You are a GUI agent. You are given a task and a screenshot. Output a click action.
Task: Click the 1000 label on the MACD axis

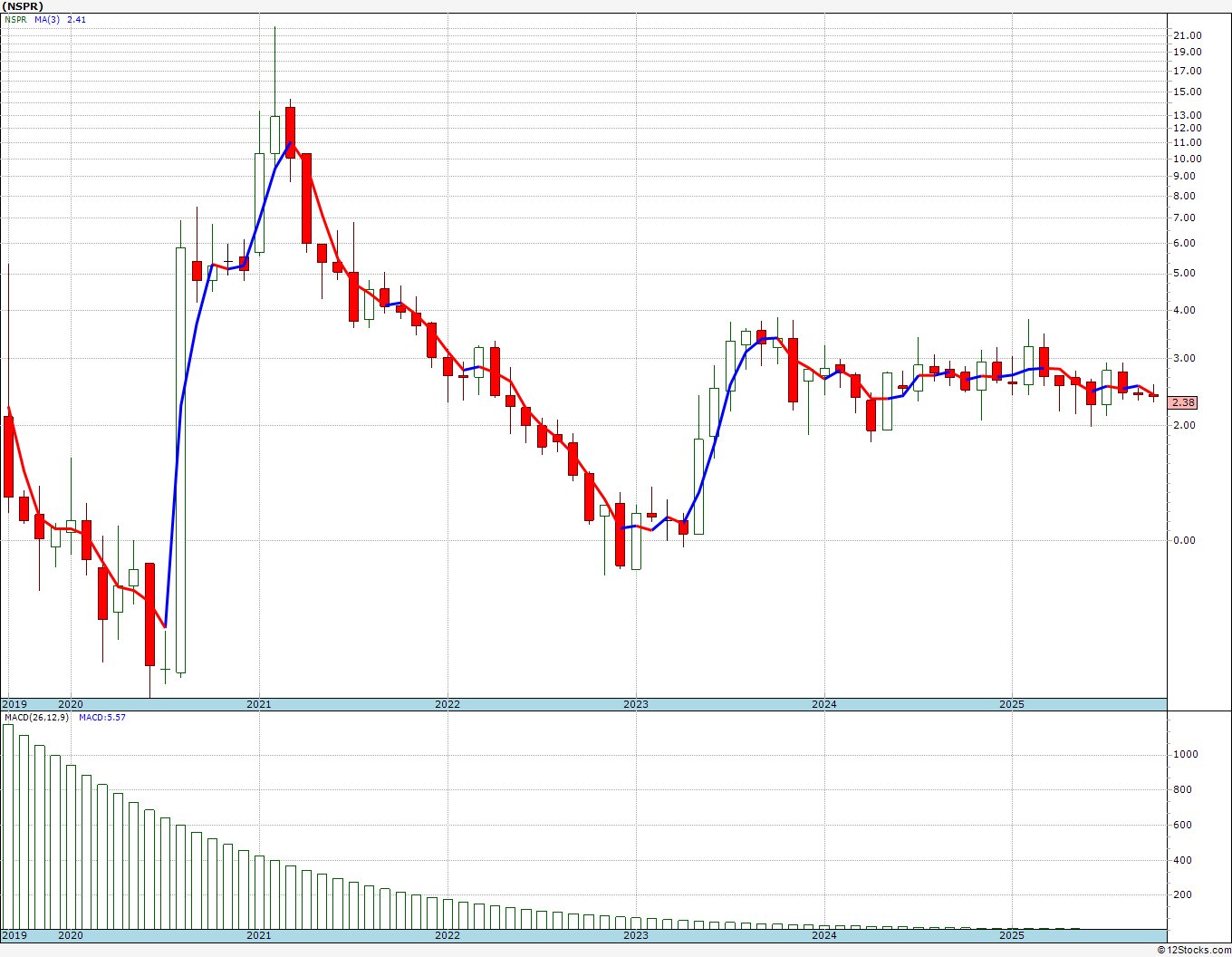(x=1184, y=754)
